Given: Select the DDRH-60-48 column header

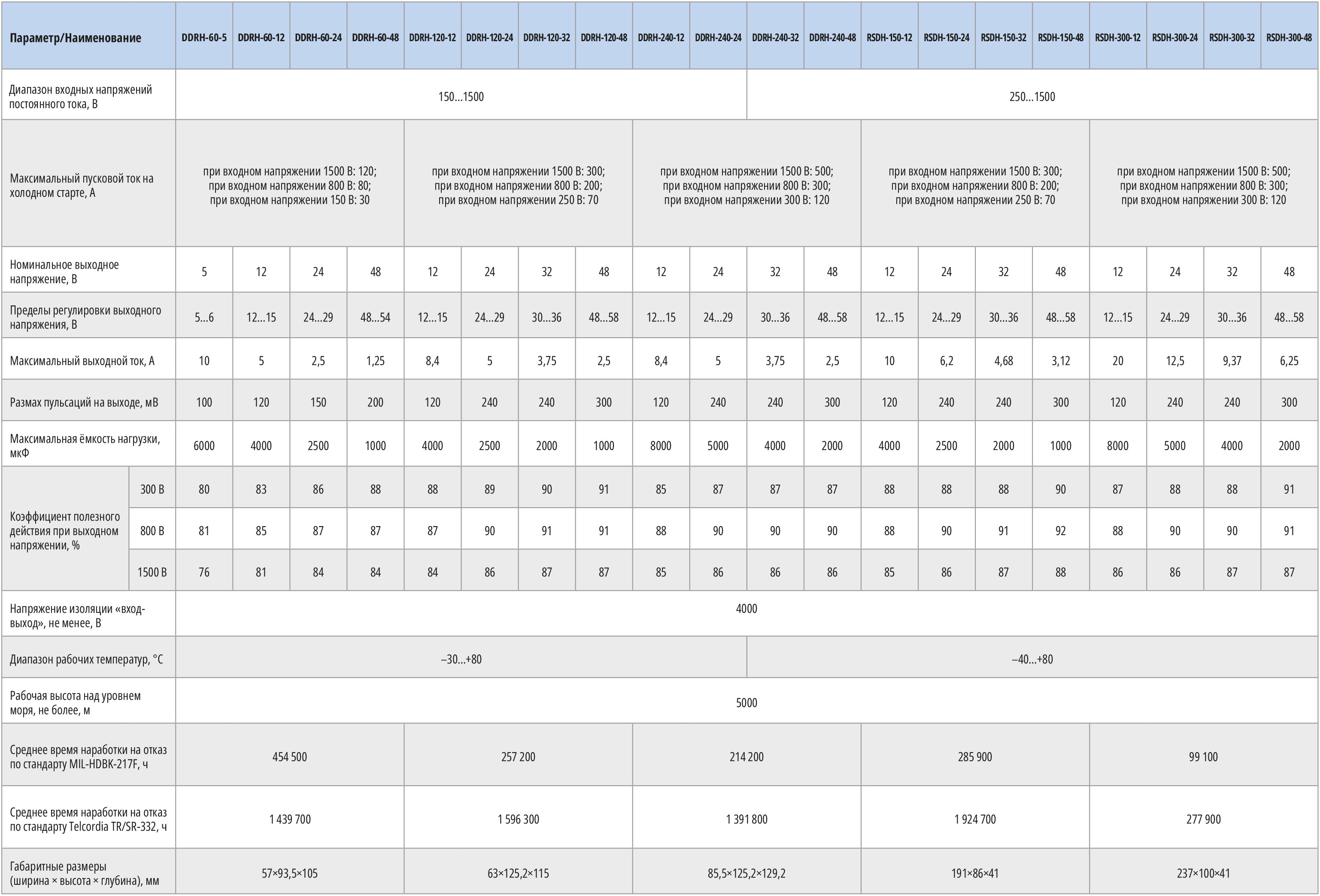Looking at the screenshot, I should pyautogui.click(x=376, y=35).
